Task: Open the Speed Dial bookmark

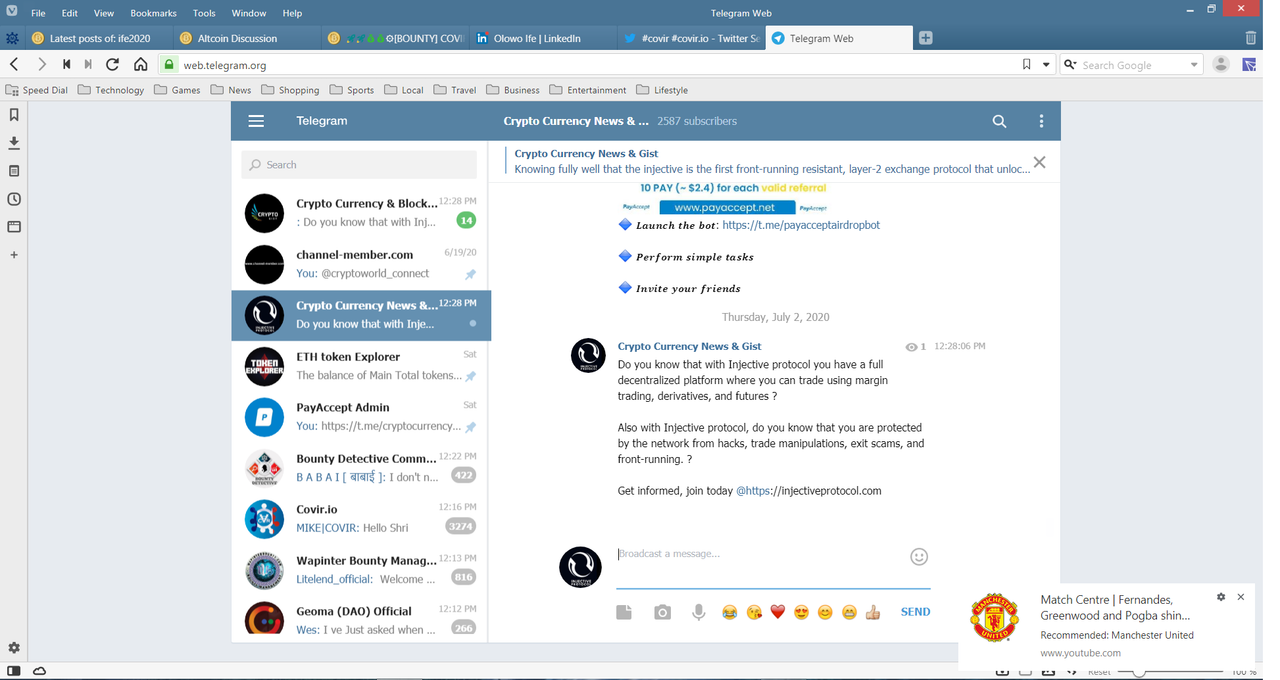Action: 37,90
